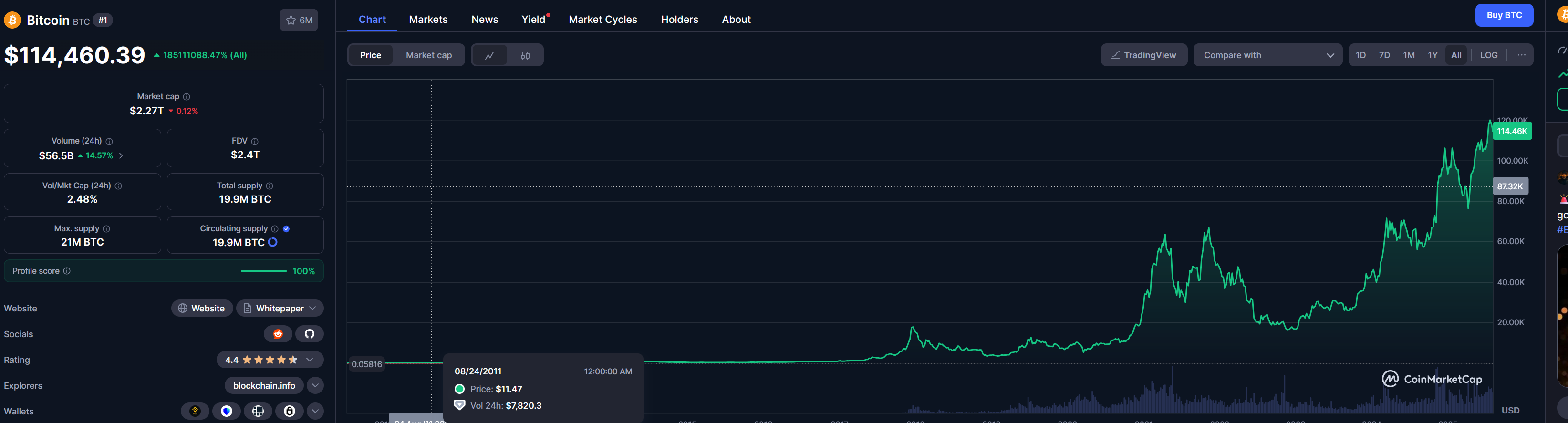Open more chart options ellipsis
The width and height of the screenshot is (1568, 423).
click(x=1521, y=55)
